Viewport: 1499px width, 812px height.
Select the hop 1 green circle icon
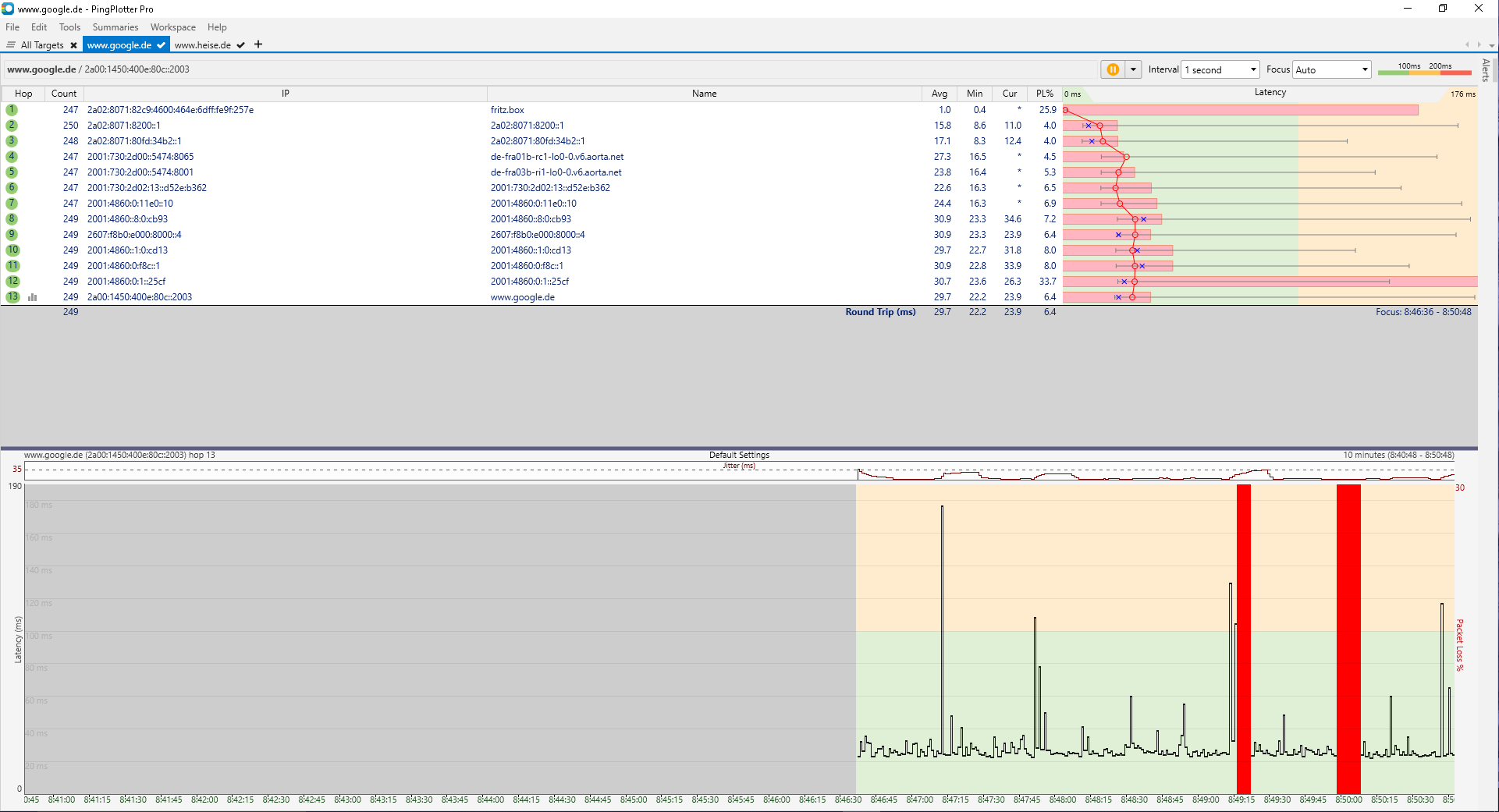12,110
